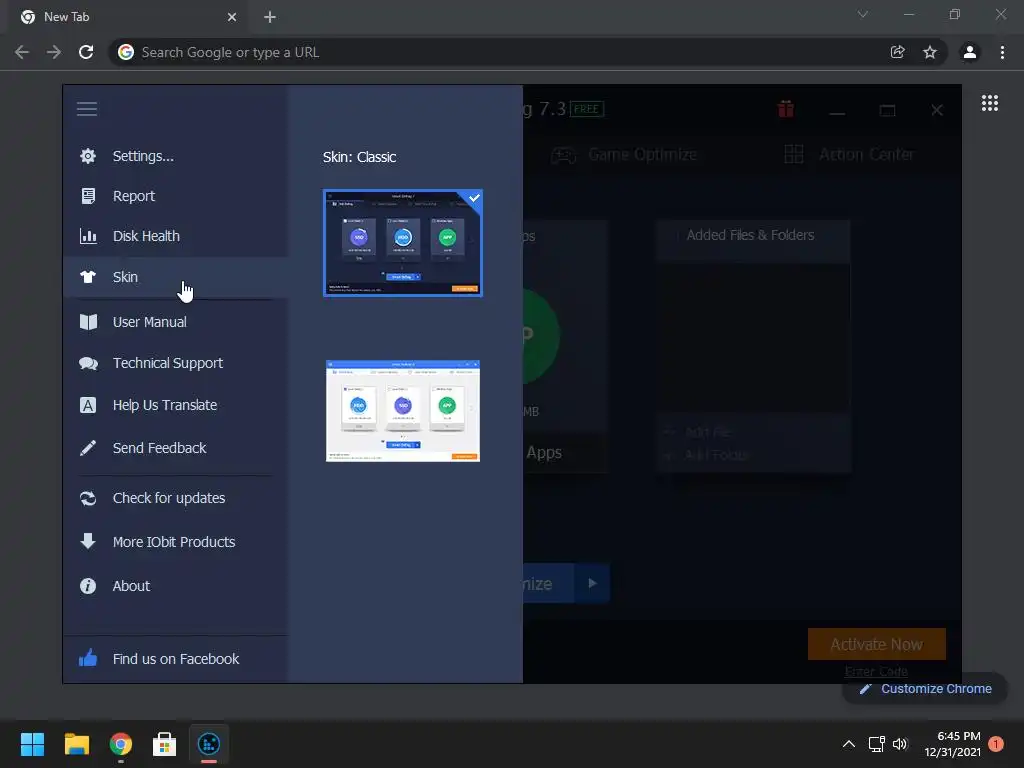The width and height of the screenshot is (1024, 768).
Task: Click the Skin t-shirt icon
Action: [x=88, y=277]
